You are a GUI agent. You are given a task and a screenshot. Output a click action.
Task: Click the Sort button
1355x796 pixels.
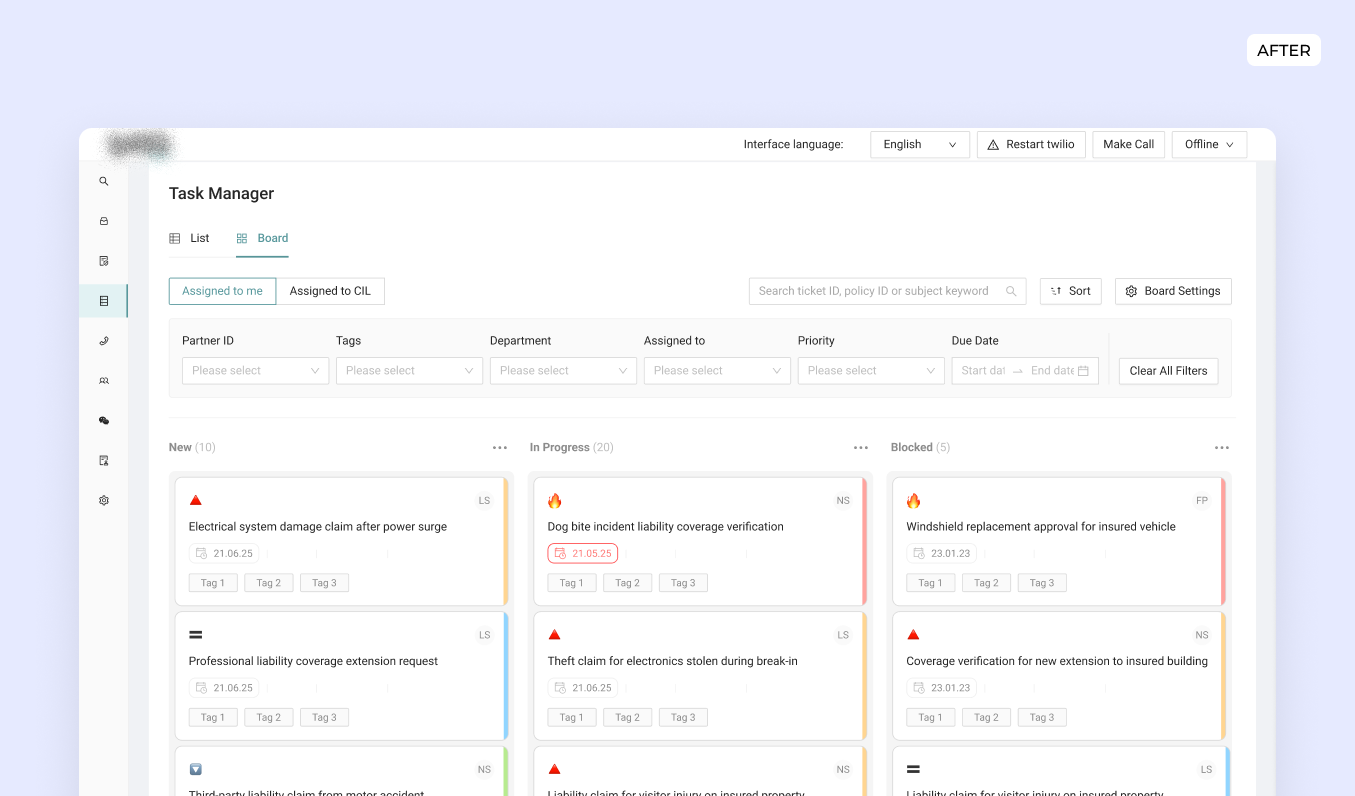click(x=1070, y=291)
